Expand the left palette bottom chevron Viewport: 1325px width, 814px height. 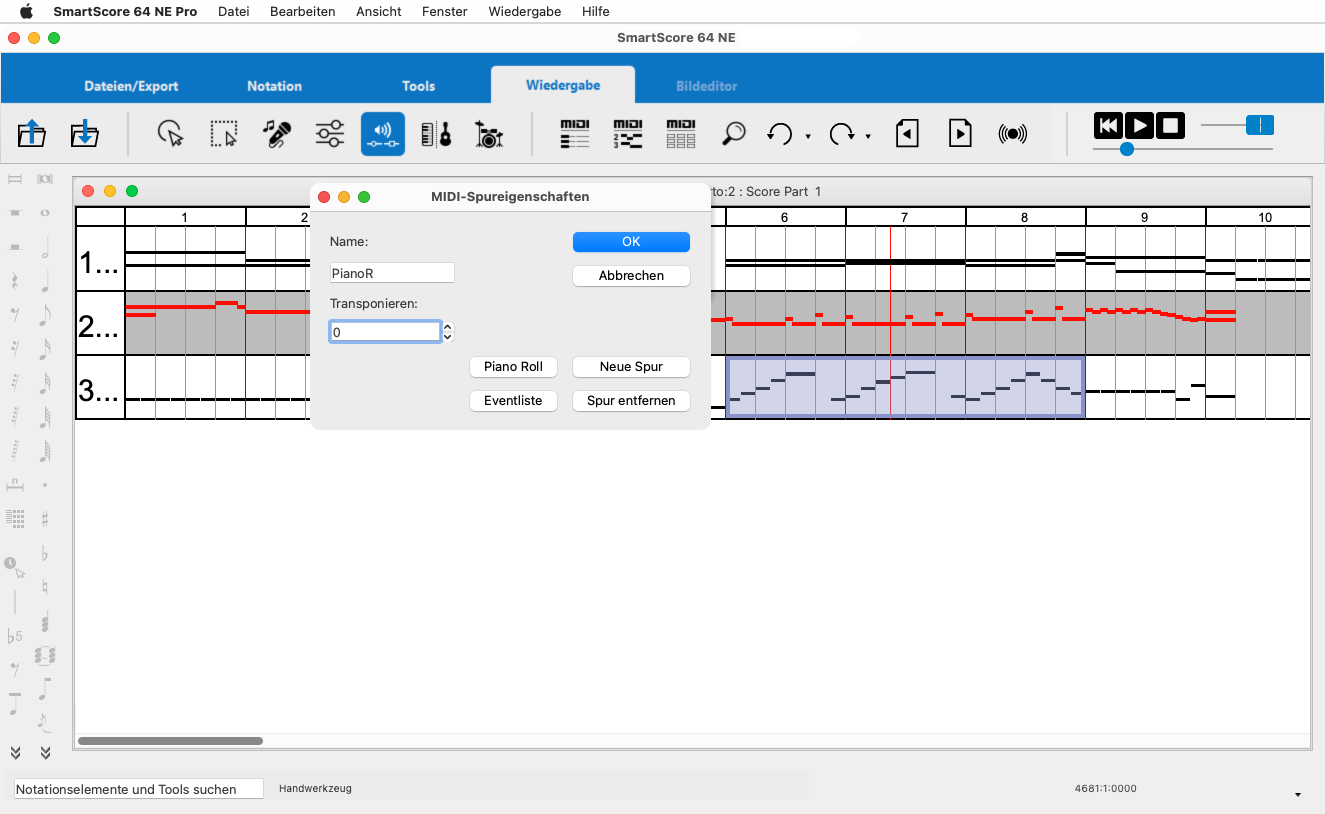[16, 752]
